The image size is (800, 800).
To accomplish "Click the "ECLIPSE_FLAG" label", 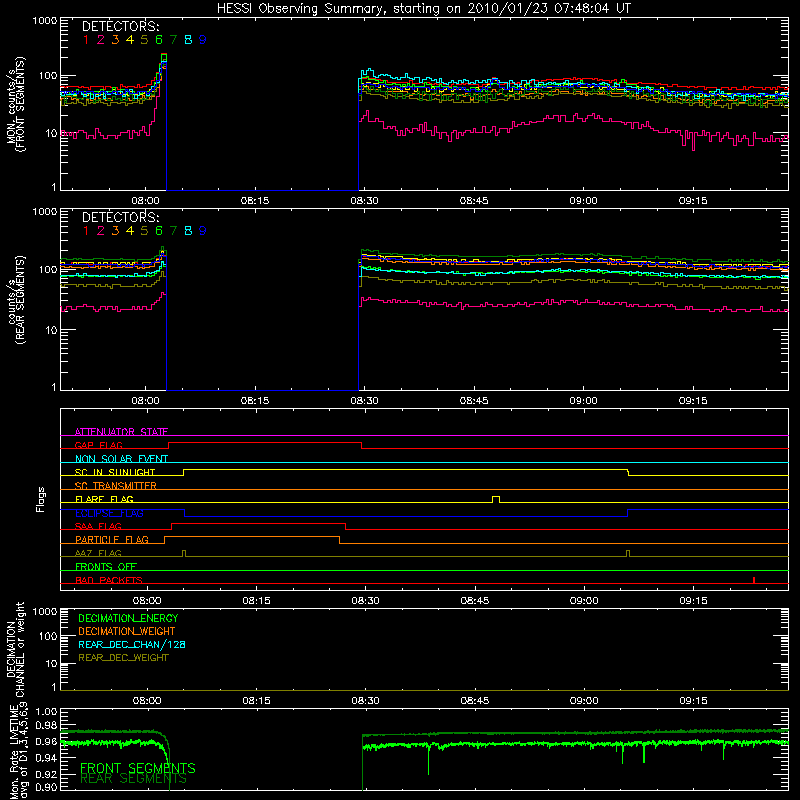I will click(x=109, y=513).
